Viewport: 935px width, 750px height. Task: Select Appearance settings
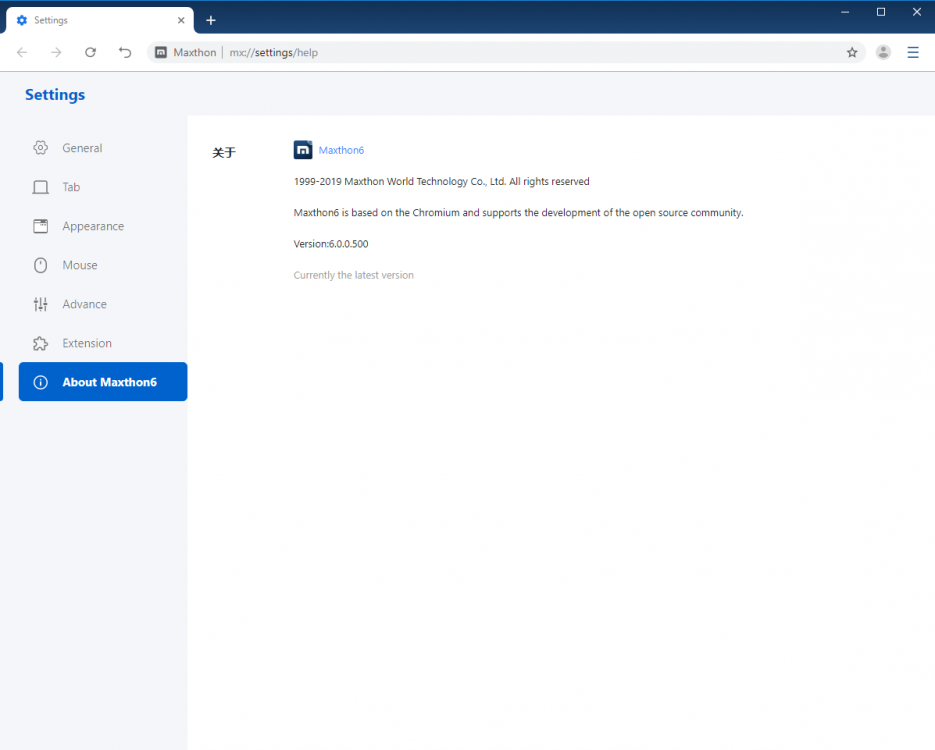90,226
